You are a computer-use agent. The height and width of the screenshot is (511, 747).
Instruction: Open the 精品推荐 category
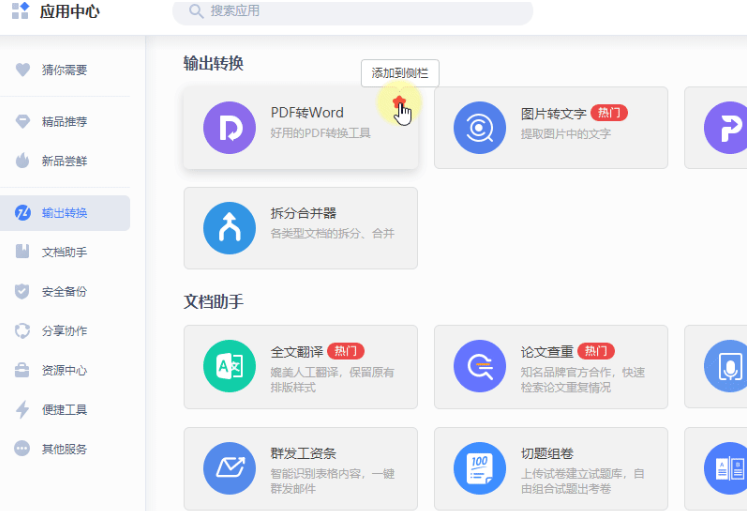click(x=65, y=122)
